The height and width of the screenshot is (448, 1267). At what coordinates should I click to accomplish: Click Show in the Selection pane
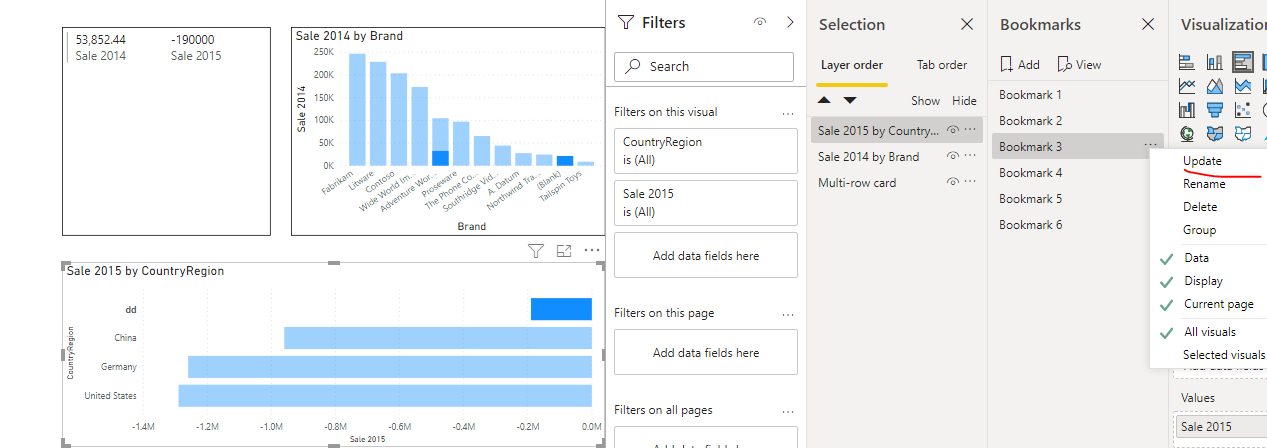[925, 101]
